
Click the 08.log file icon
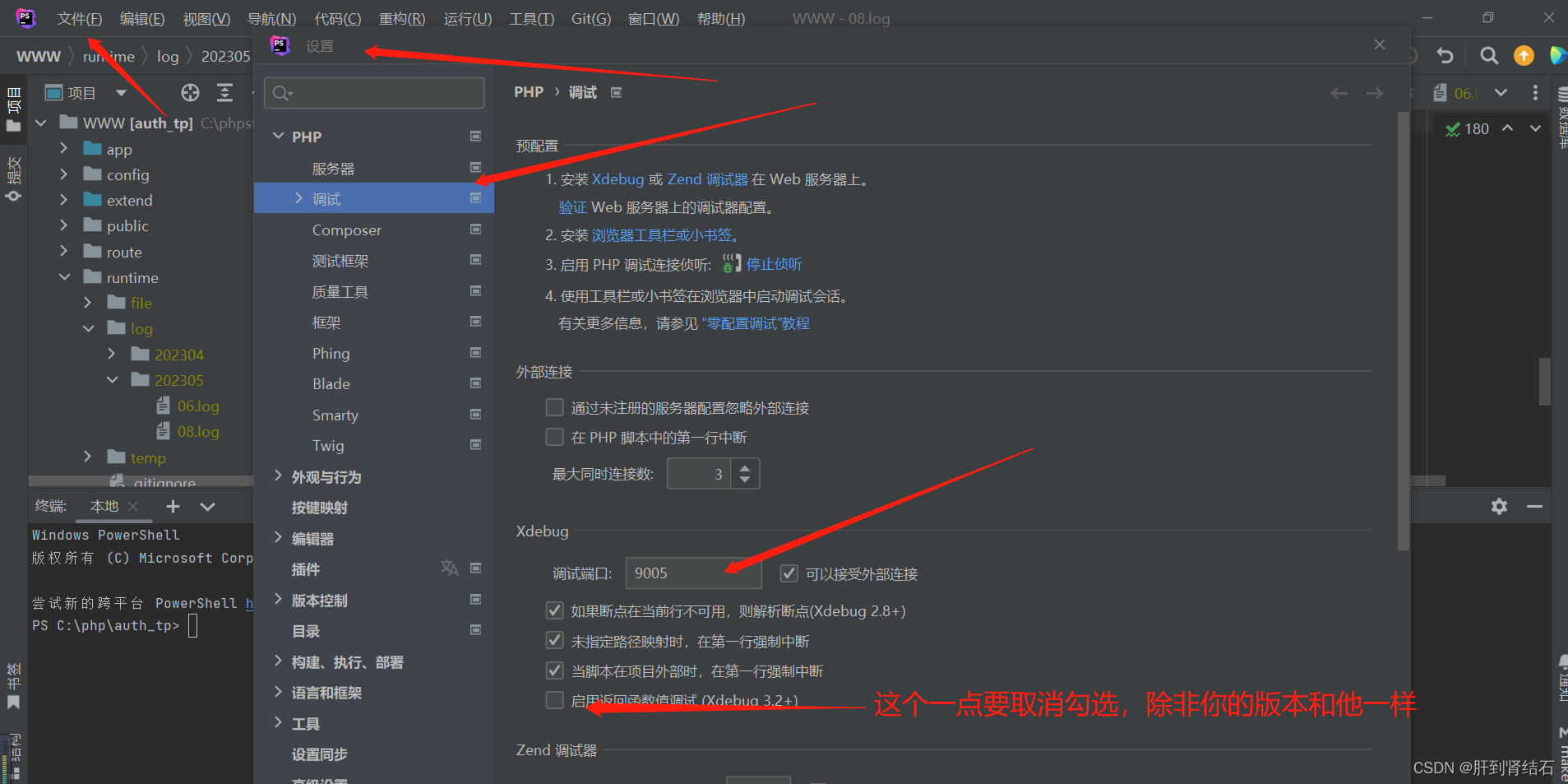pos(164,431)
